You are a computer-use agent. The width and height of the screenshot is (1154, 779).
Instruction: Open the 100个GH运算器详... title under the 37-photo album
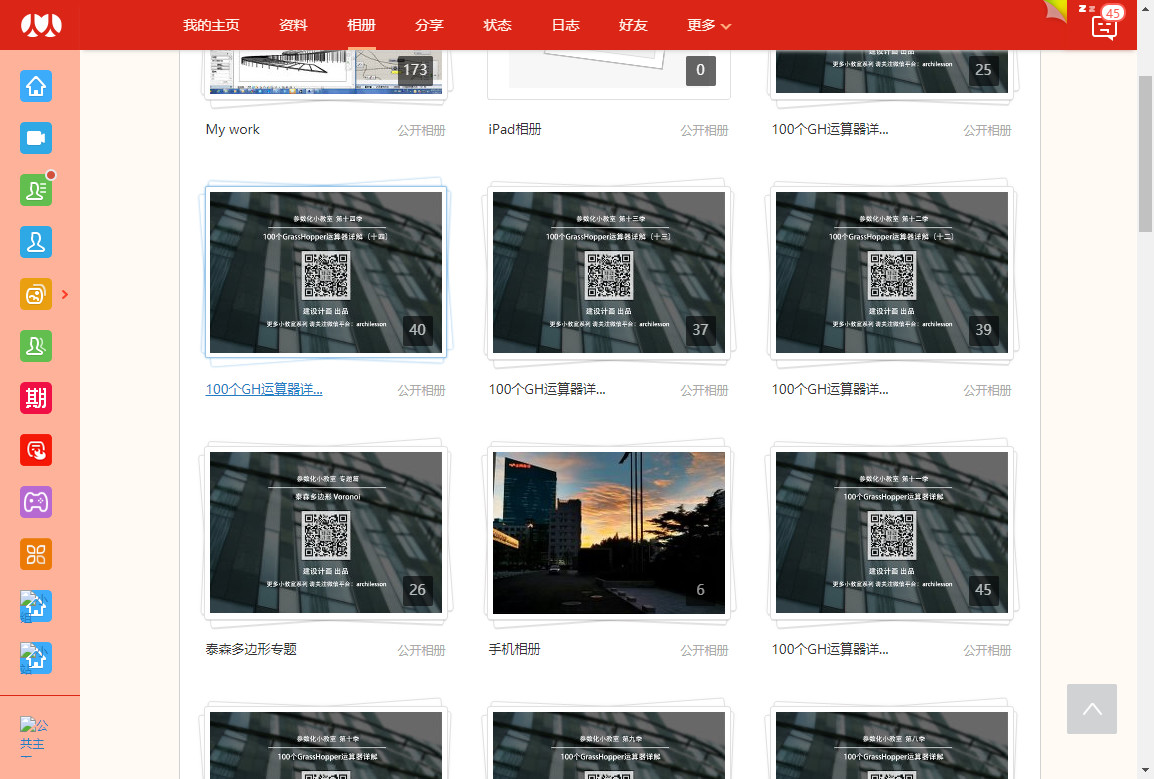pyautogui.click(x=547, y=390)
